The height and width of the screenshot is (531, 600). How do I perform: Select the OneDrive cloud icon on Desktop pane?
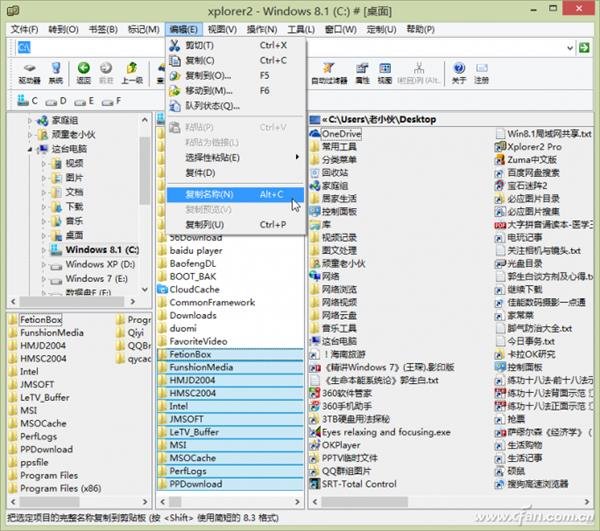[314, 134]
